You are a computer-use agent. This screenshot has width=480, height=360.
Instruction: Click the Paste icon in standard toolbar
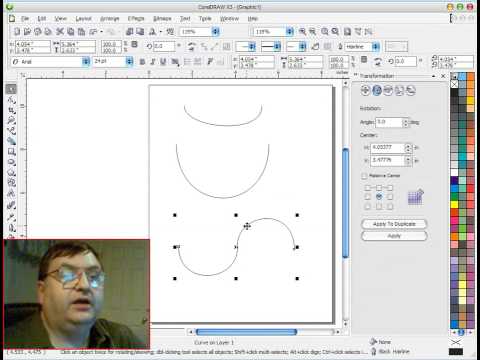[x=81, y=32]
